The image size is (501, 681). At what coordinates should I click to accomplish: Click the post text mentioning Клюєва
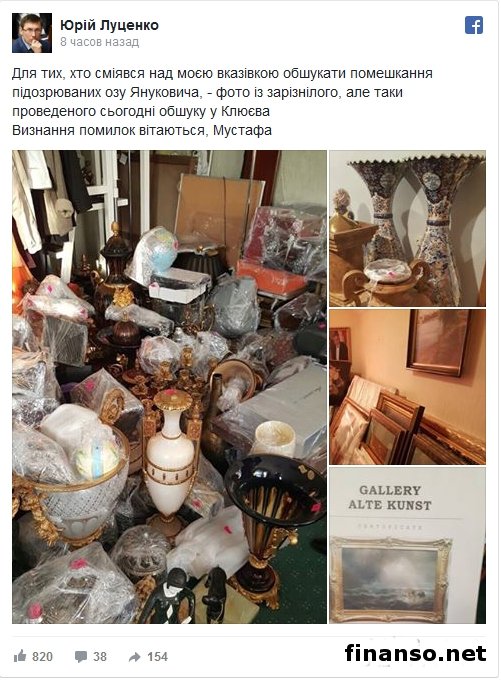[141, 111]
